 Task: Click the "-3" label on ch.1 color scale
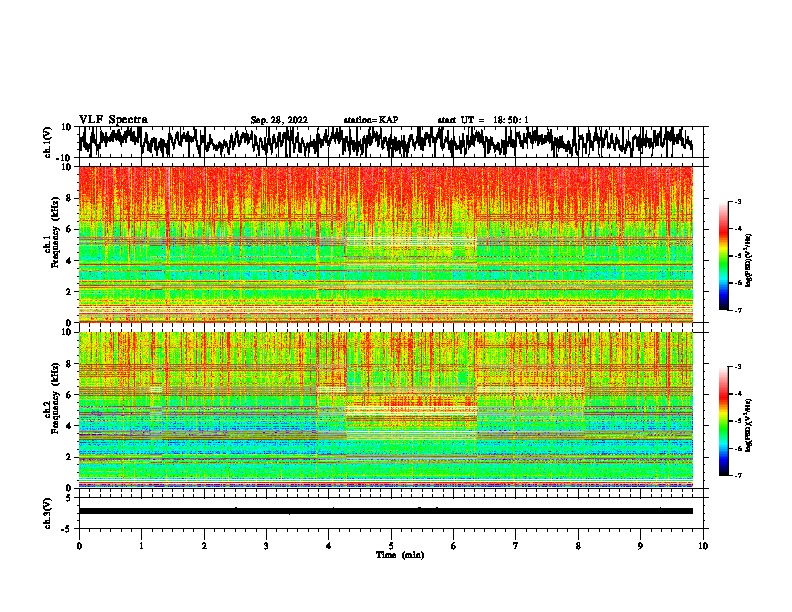click(x=737, y=201)
